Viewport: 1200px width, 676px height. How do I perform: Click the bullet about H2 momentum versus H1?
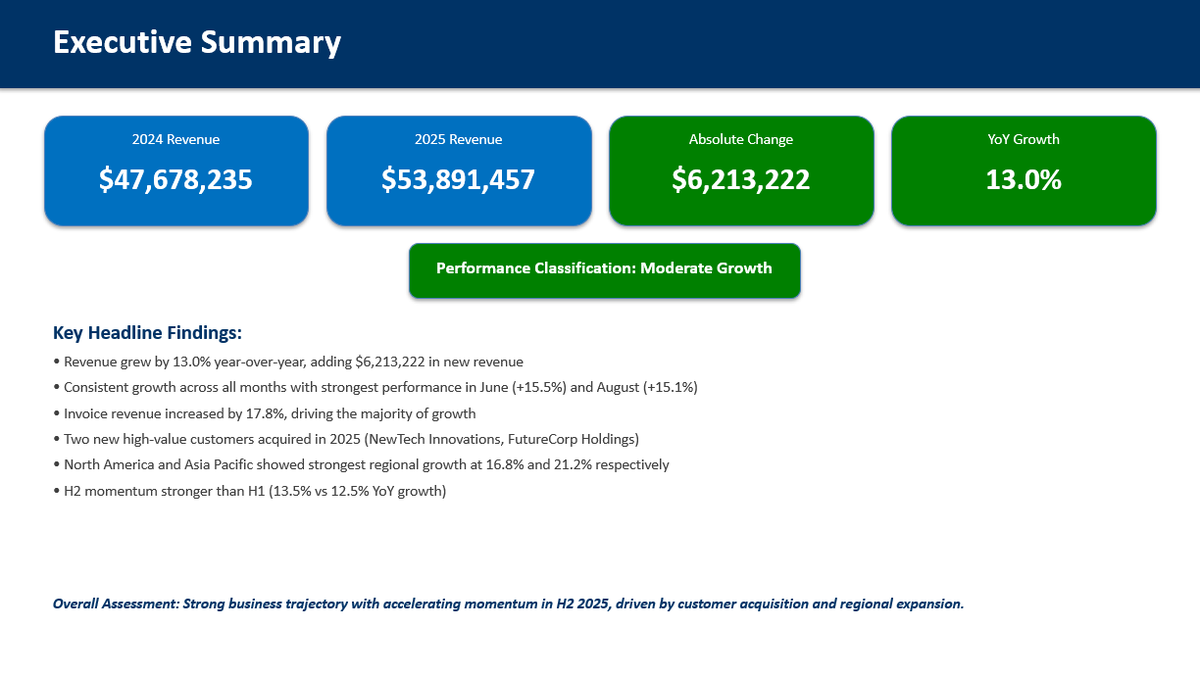click(250, 491)
